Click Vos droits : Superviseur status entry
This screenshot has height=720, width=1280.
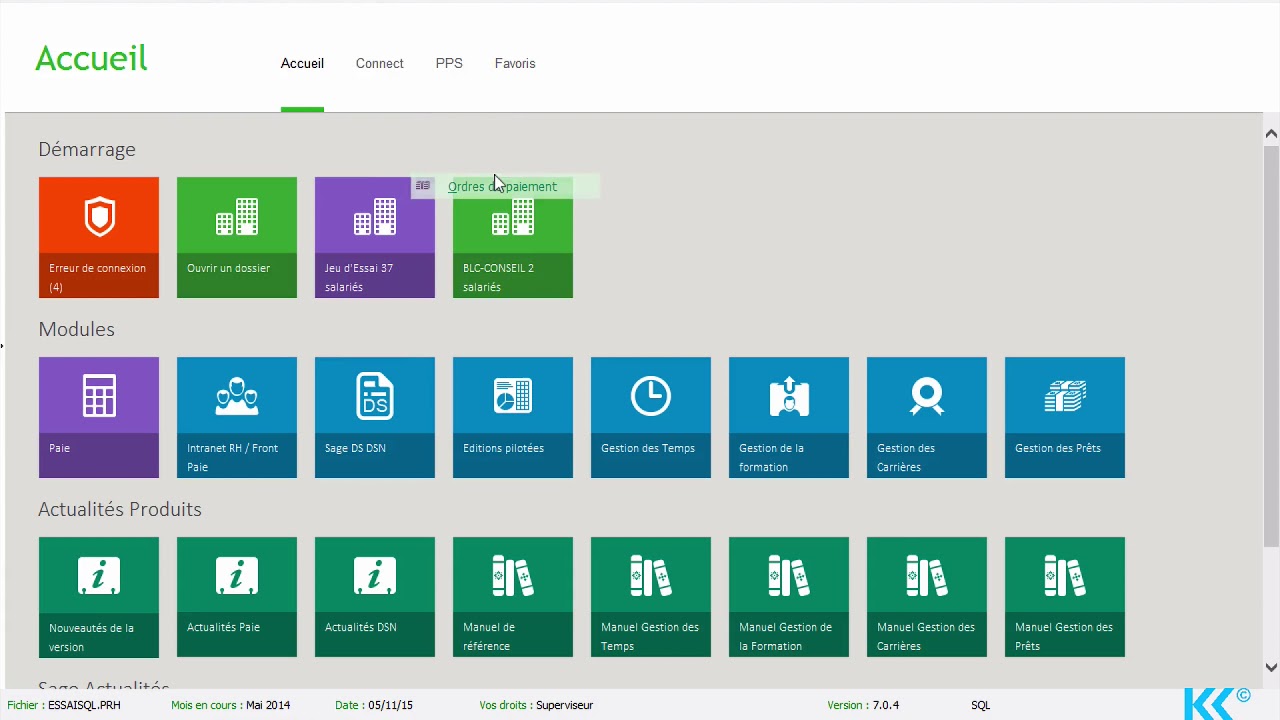[536, 705]
